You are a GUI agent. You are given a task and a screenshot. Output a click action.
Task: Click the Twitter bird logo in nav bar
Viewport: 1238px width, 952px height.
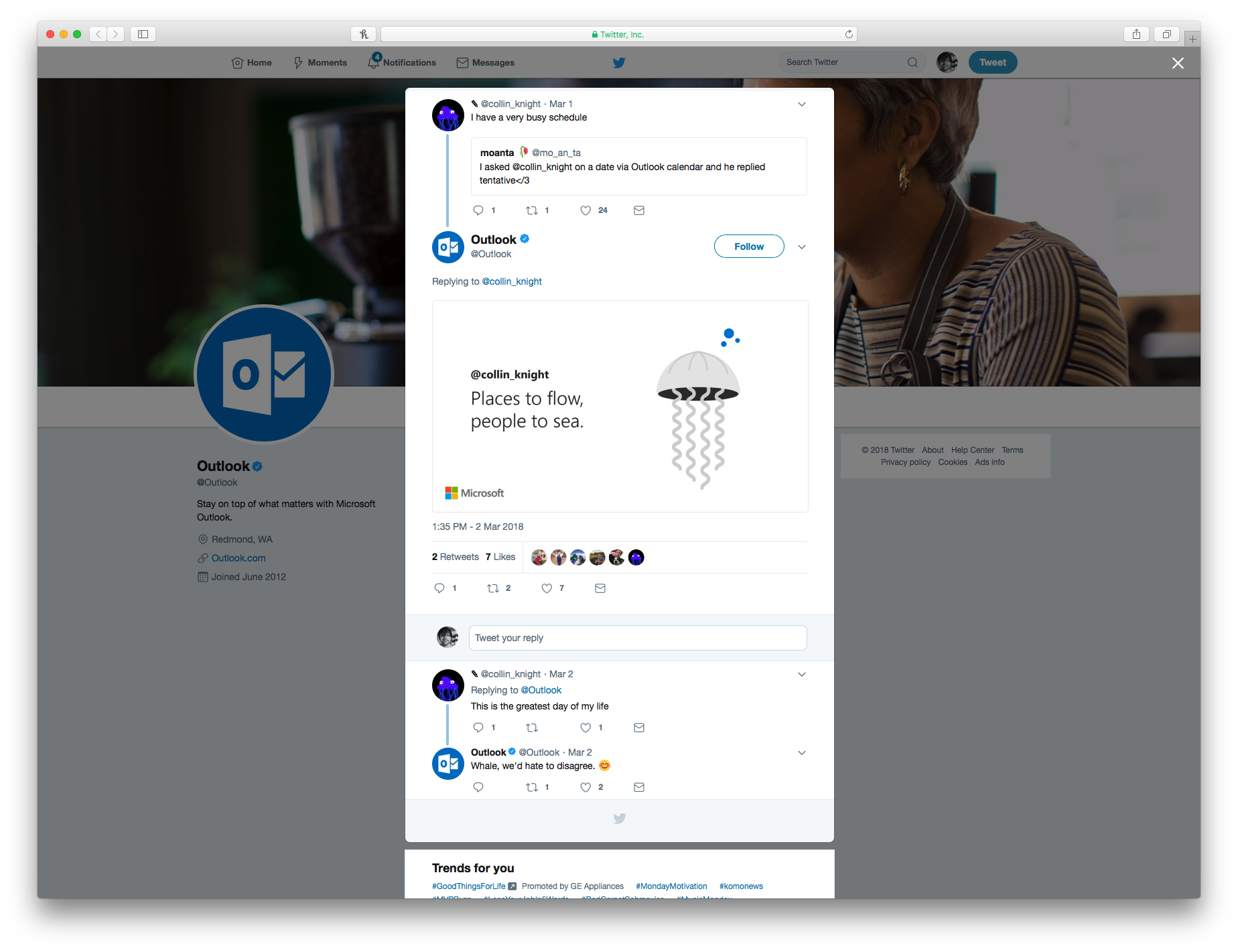619,62
